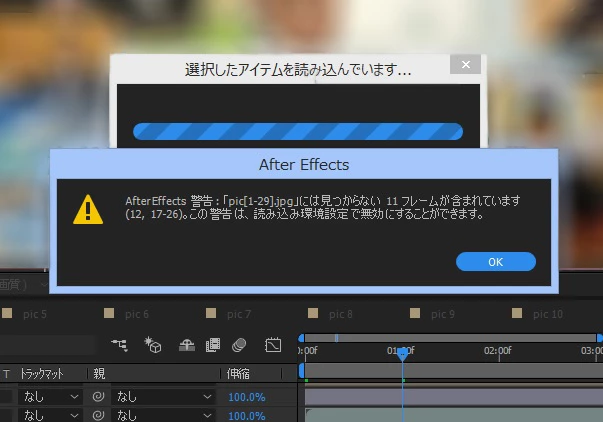Open second layer's track matte なし dropdown
Screen dimensions: 603x422
50,415
